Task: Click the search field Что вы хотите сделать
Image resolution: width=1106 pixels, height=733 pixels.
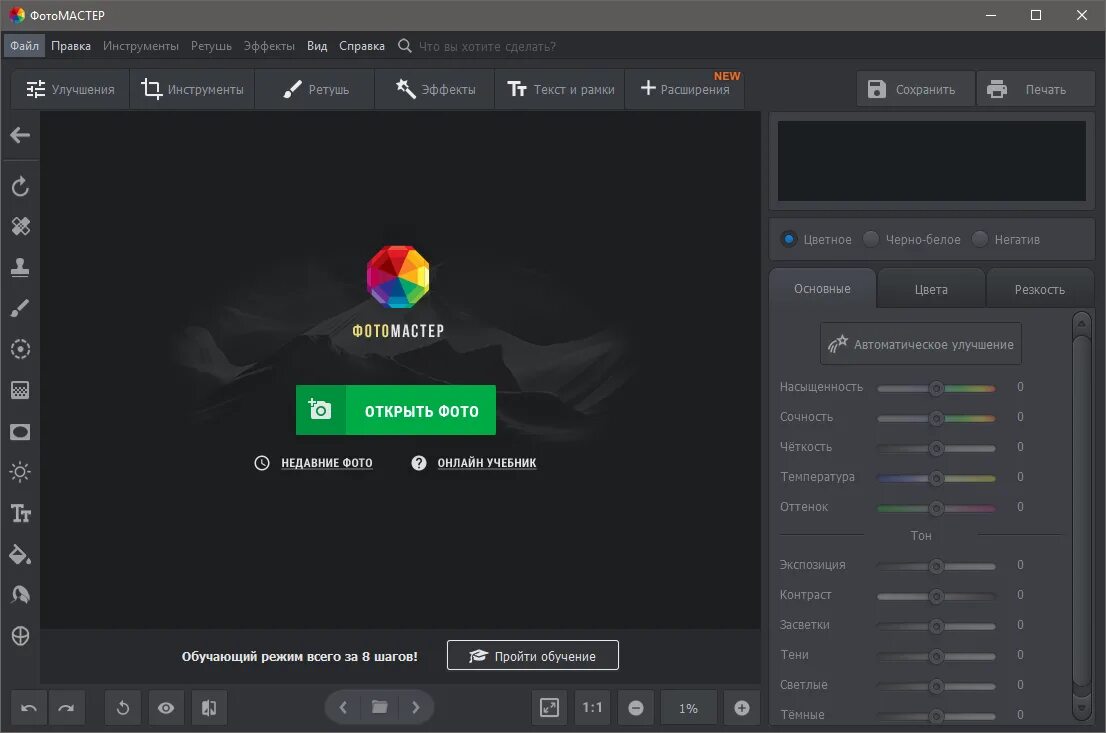Action: (487, 47)
